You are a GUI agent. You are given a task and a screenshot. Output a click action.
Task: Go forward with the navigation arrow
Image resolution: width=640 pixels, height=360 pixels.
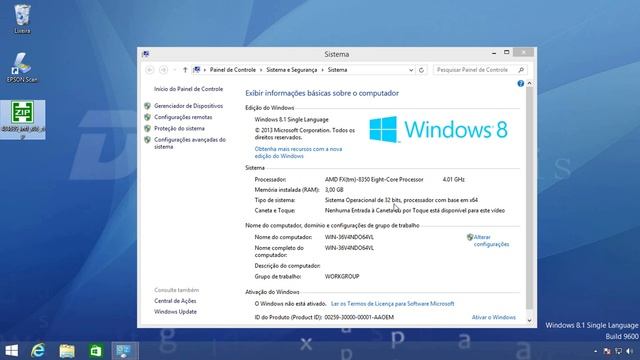pos(163,70)
